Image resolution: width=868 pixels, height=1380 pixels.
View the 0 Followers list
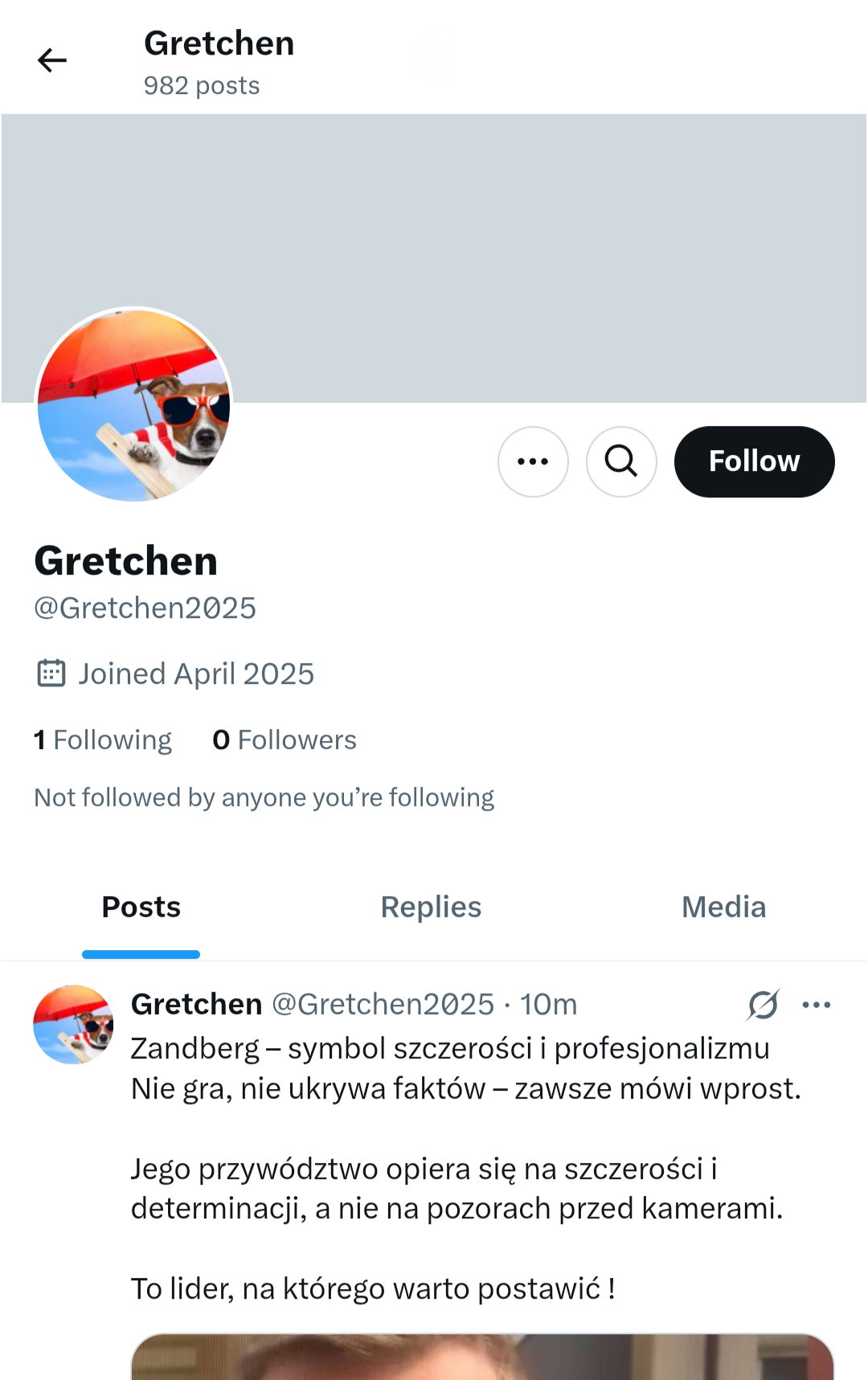click(285, 740)
